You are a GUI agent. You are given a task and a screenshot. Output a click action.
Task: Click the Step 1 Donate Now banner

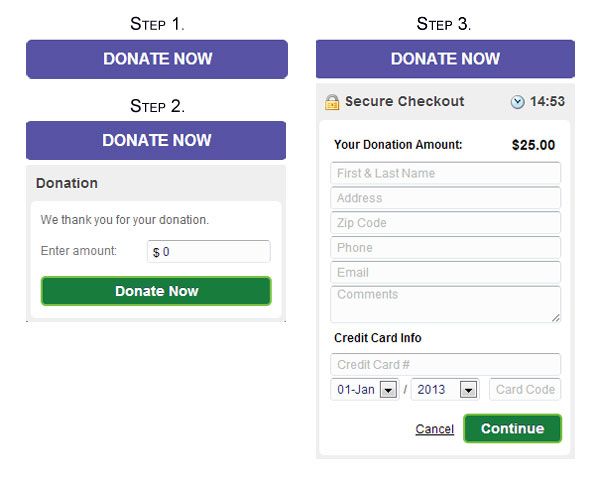click(x=157, y=59)
